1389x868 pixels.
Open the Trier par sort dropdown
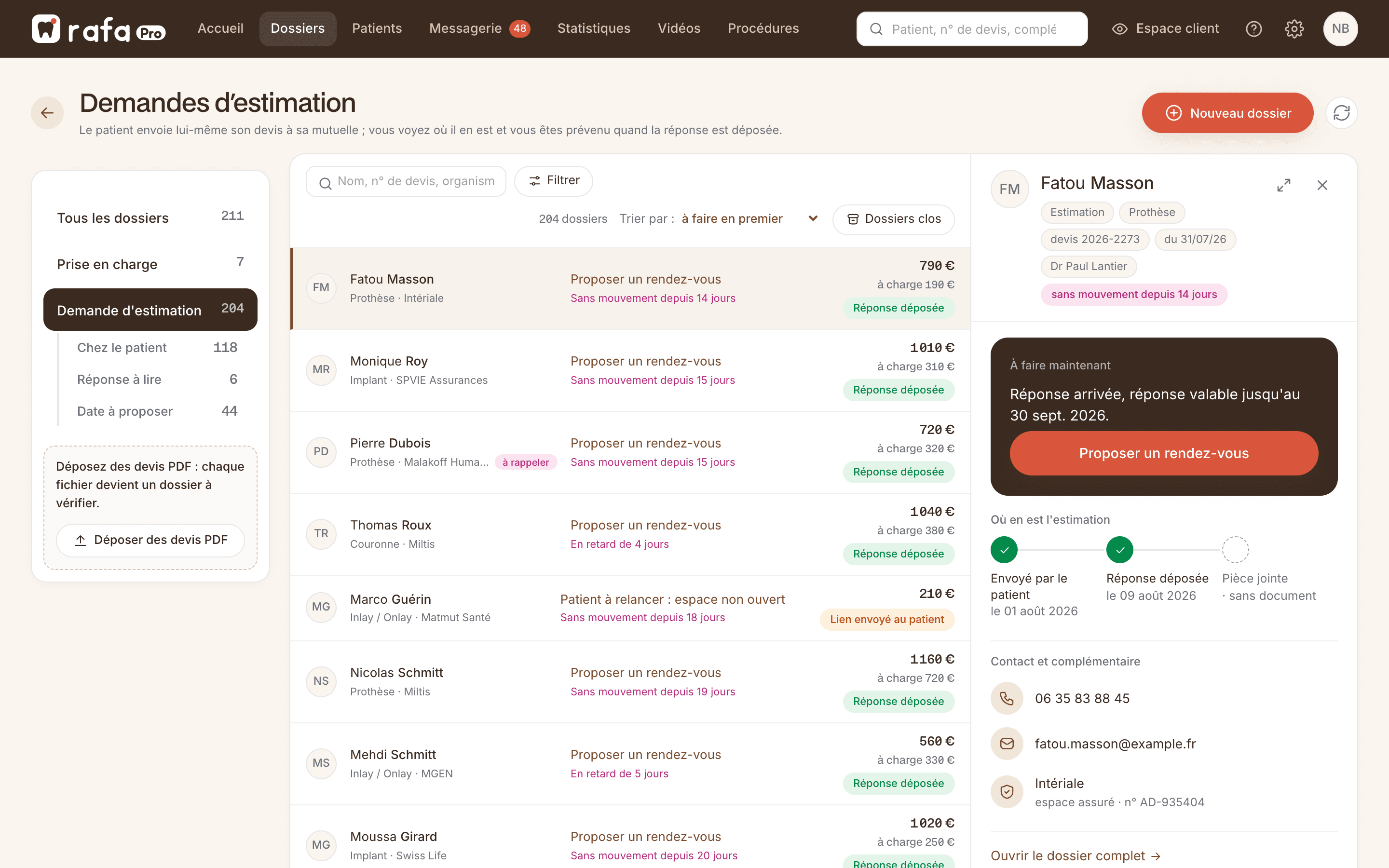[749, 219]
